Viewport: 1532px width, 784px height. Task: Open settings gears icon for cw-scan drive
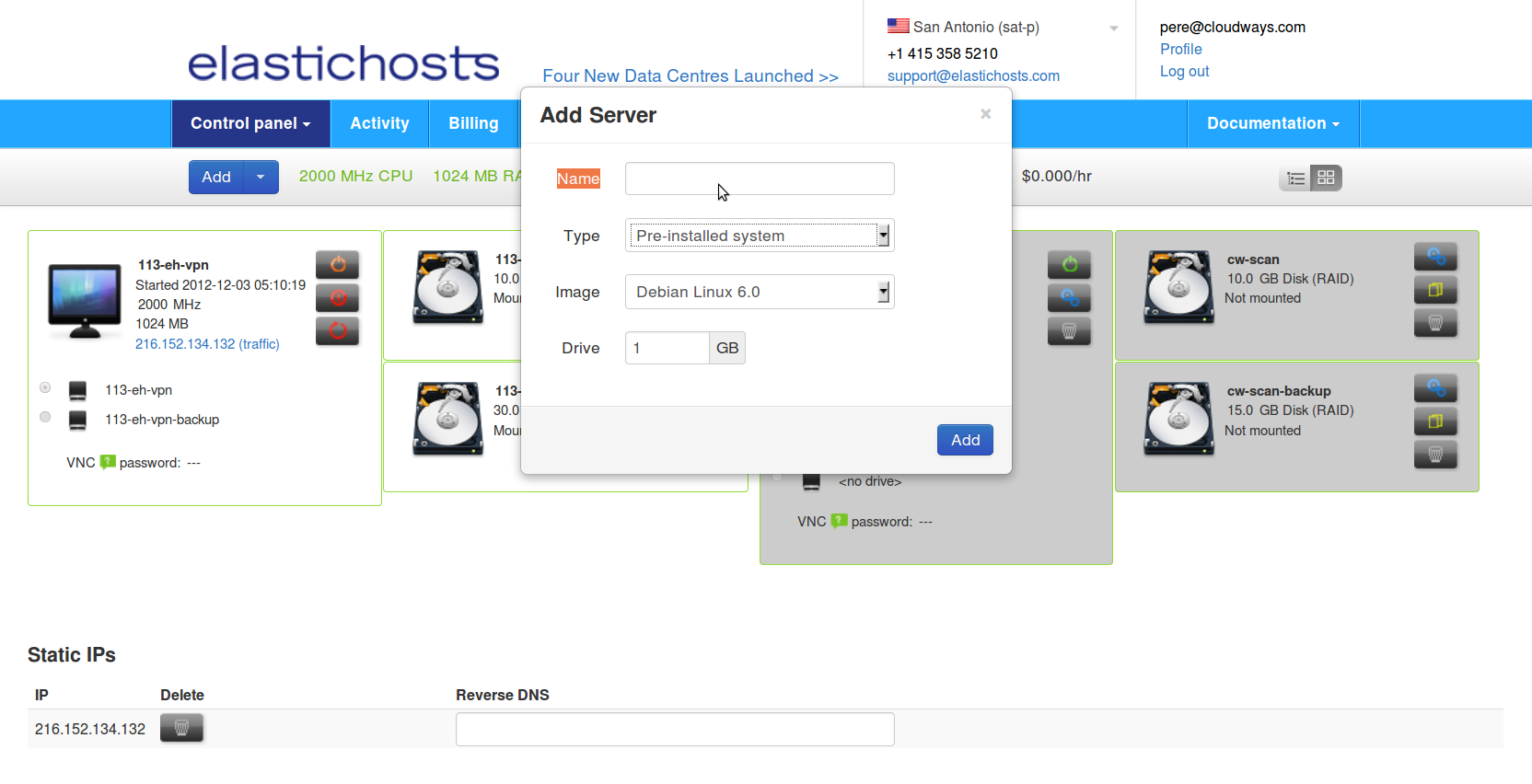point(1435,257)
